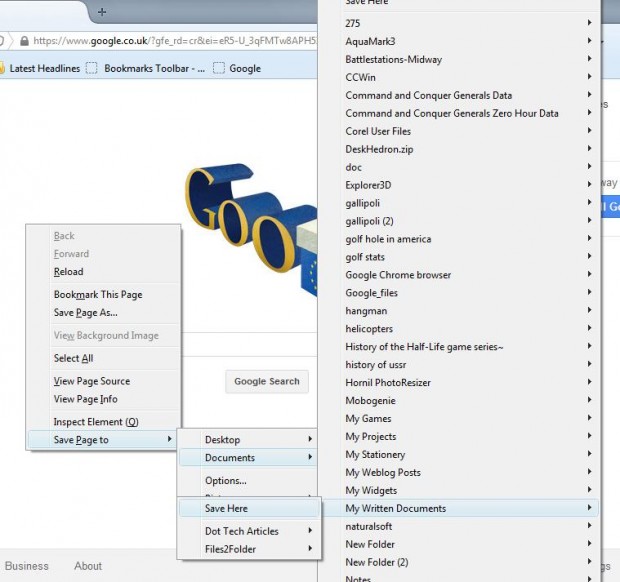
Task: Select the DeskHedron.zip entry
Action: click(x=459, y=149)
